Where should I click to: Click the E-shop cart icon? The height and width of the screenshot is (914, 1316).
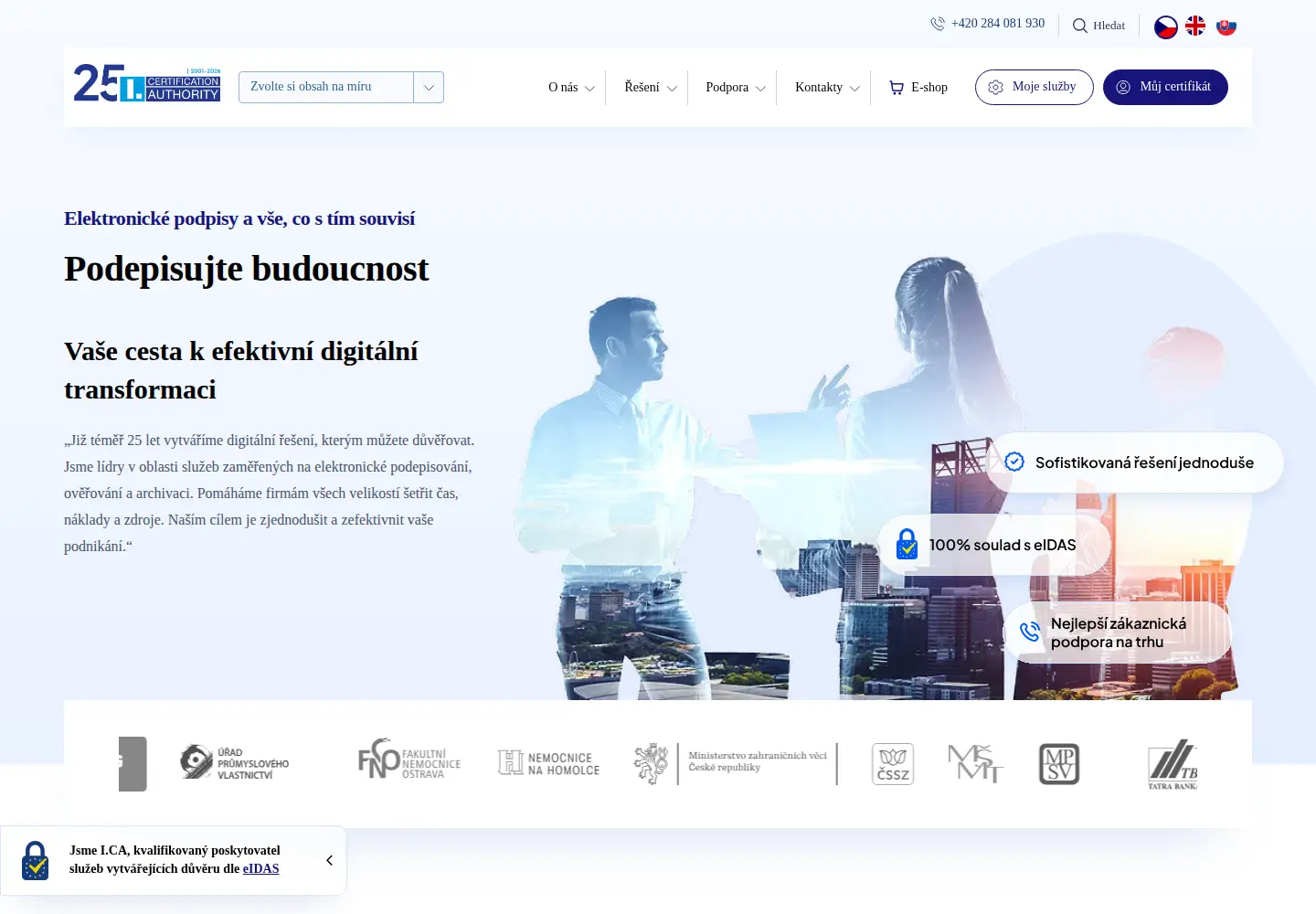[x=897, y=88]
